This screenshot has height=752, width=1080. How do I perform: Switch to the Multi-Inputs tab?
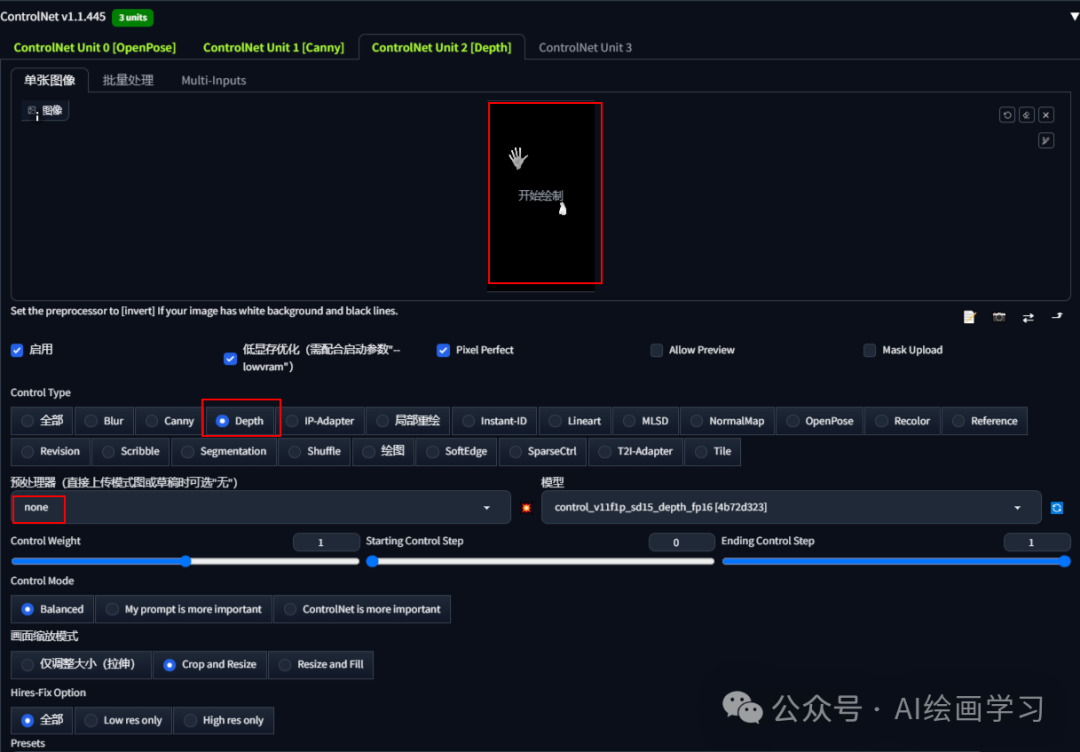tap(214, 80)
